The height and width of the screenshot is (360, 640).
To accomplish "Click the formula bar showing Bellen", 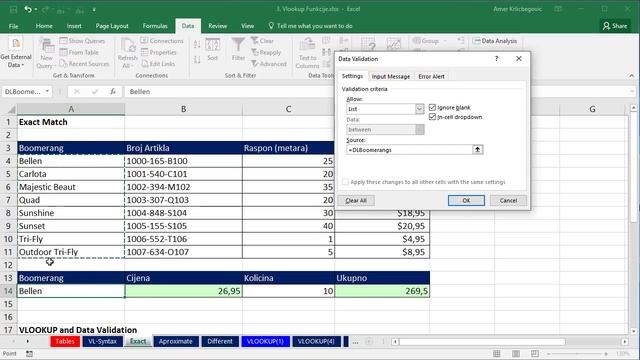I will (376, 91).
